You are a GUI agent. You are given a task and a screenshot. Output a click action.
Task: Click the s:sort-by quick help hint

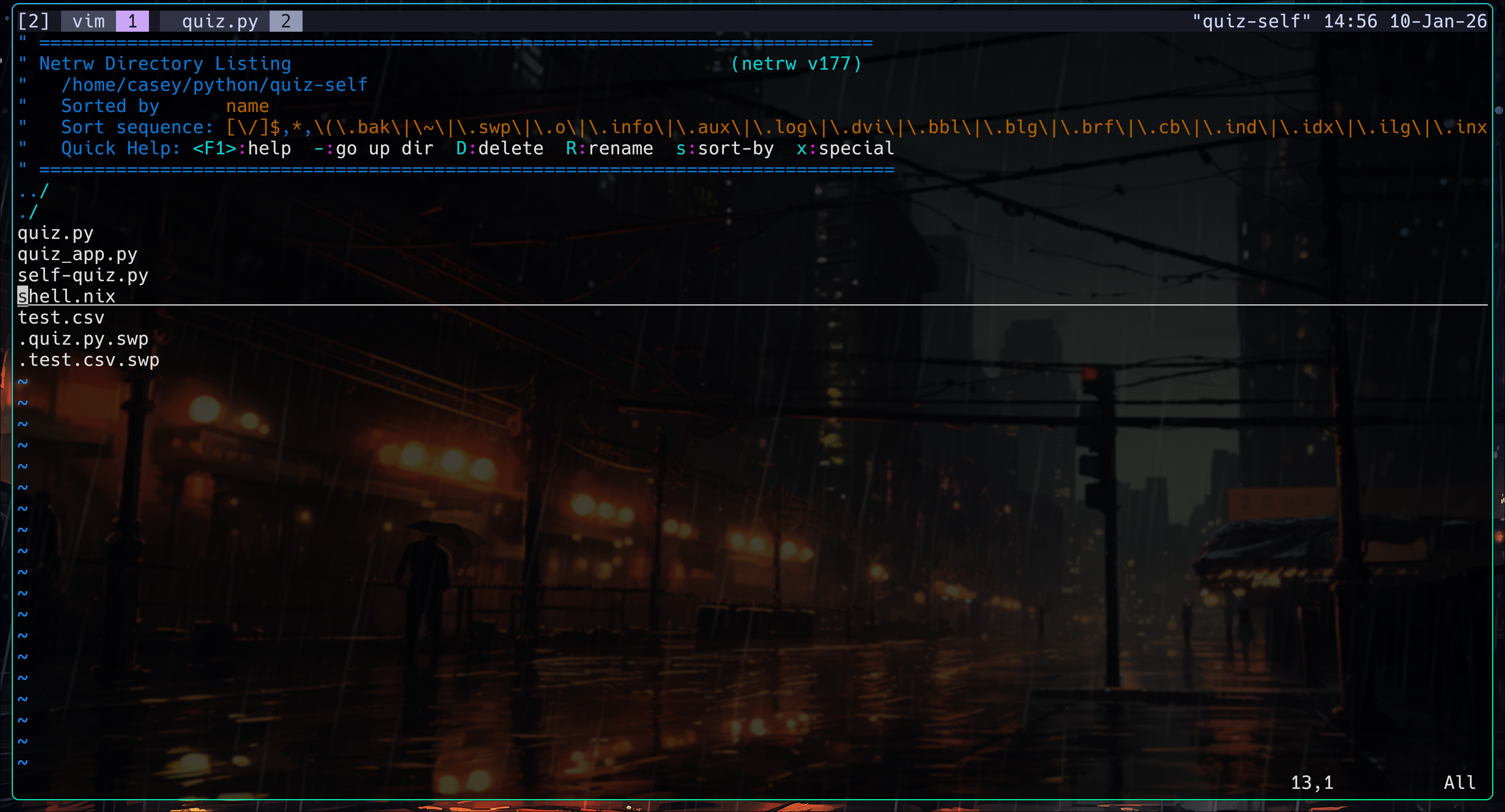pos(724,148)
